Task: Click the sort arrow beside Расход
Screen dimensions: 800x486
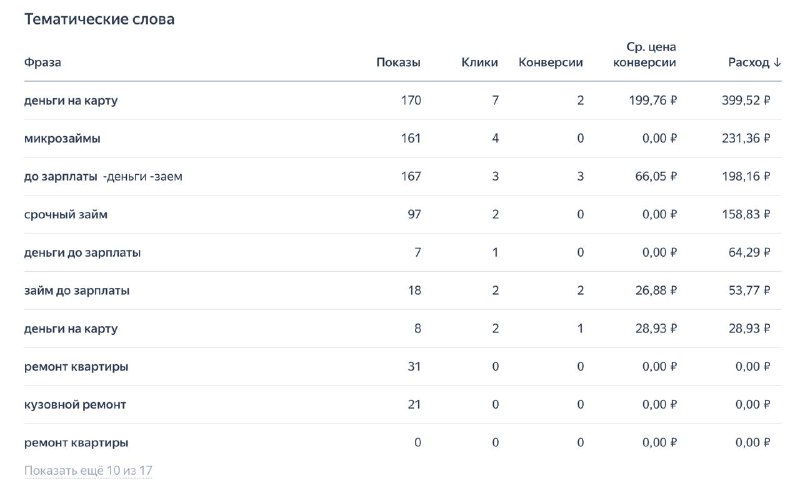Action: pyautogui.click(x=777, y=62)
